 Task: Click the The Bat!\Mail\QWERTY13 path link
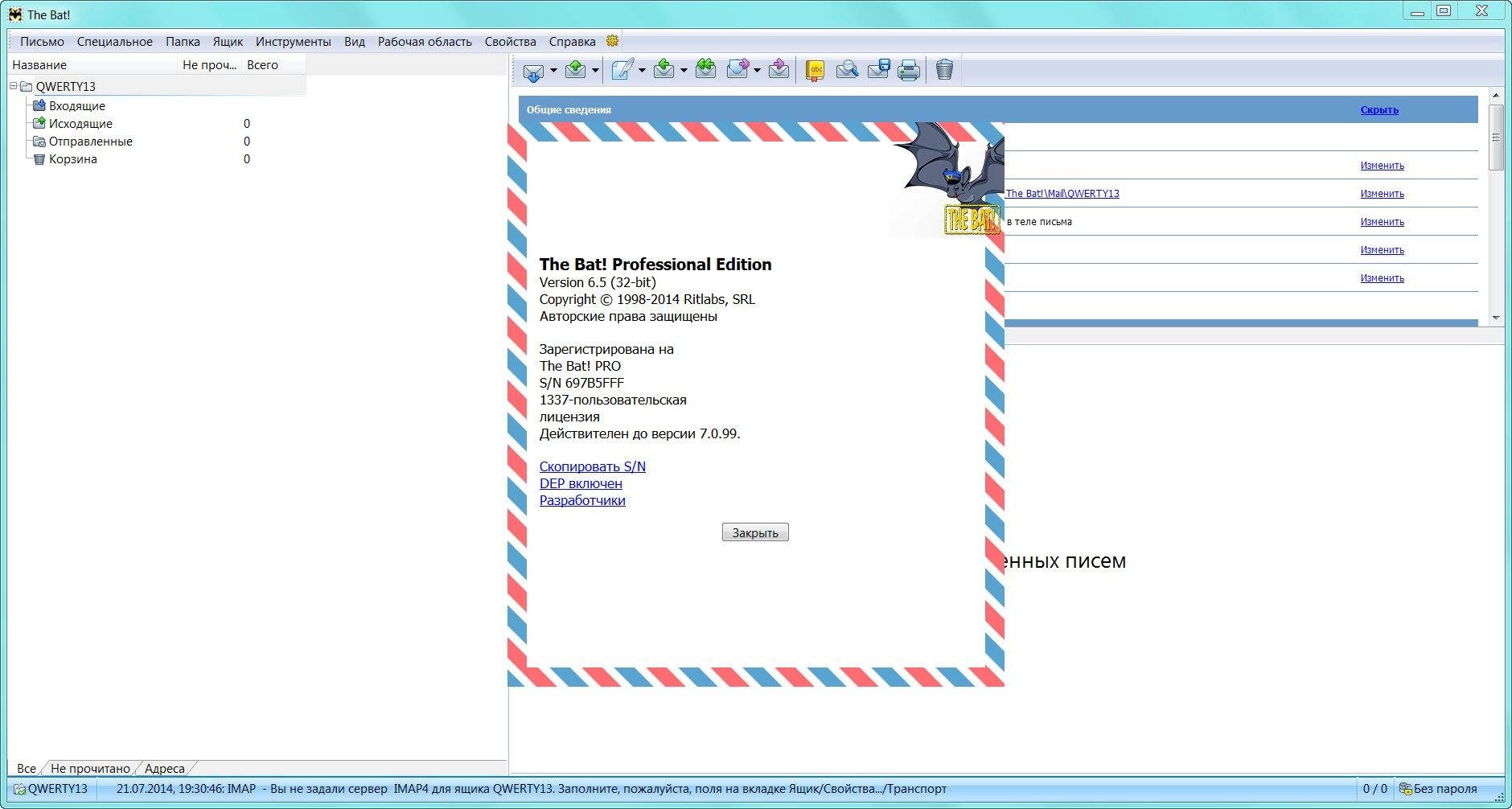(x=1062, y=194)
